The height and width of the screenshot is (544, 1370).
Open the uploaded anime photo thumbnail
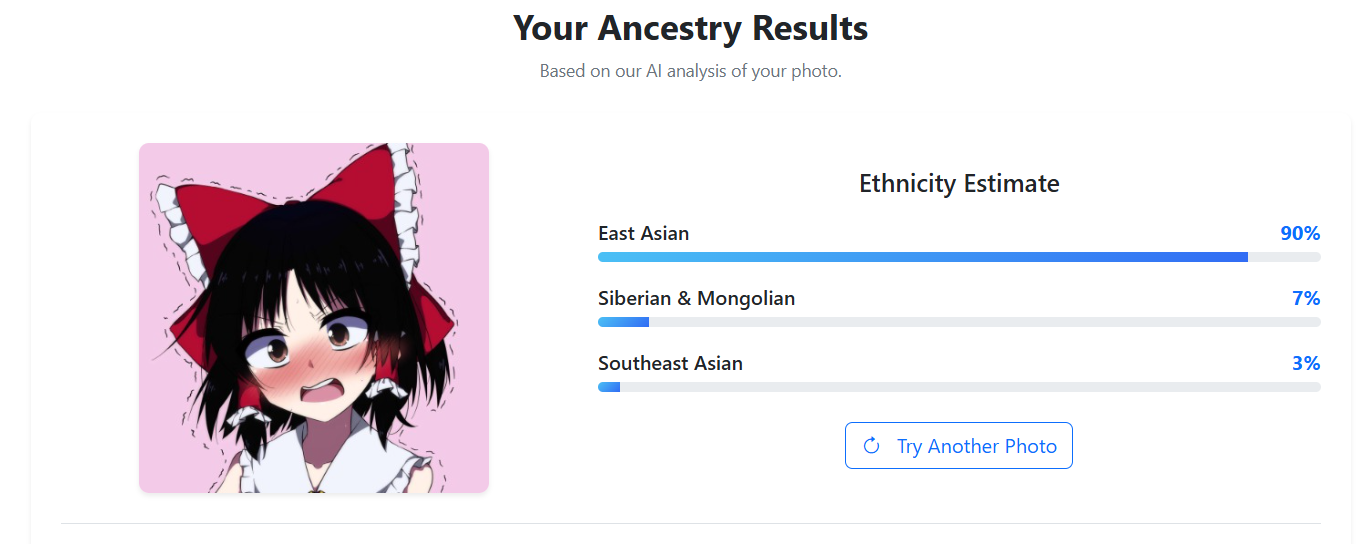click(x=313, y=318)
